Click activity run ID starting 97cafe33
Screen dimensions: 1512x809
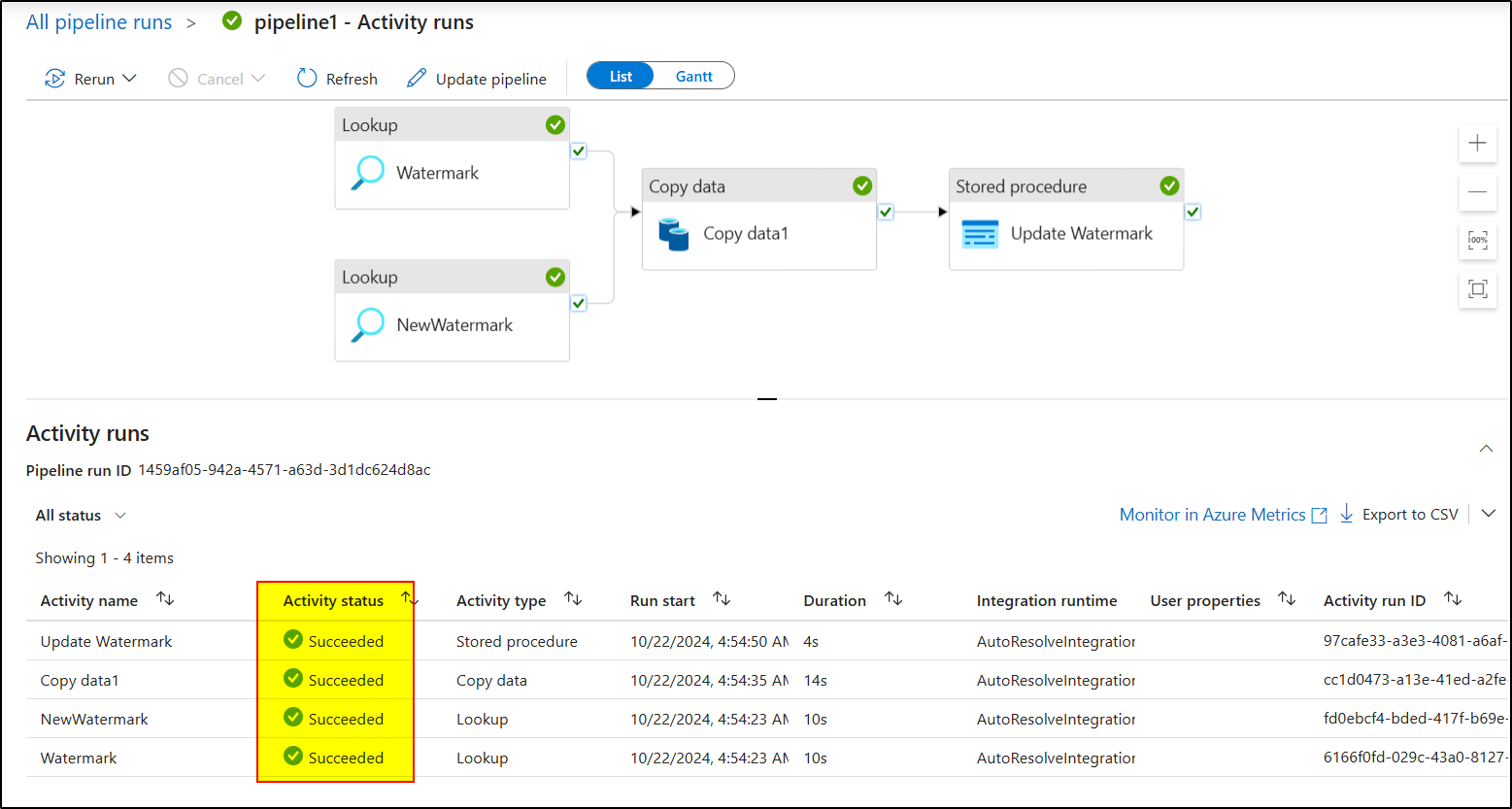coord(1415,642)
